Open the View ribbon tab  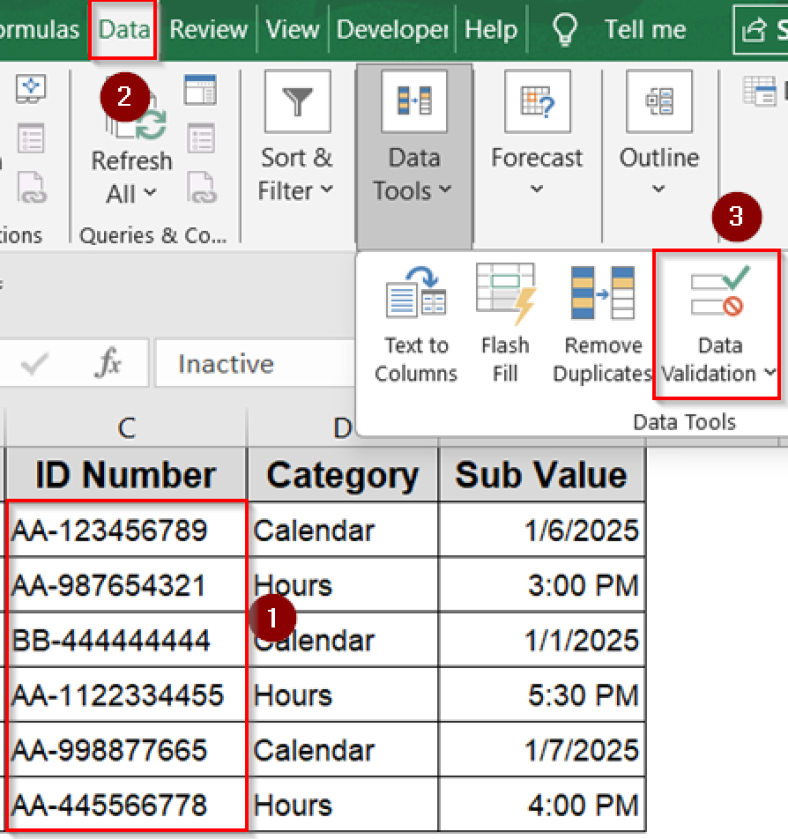(293, 30)
